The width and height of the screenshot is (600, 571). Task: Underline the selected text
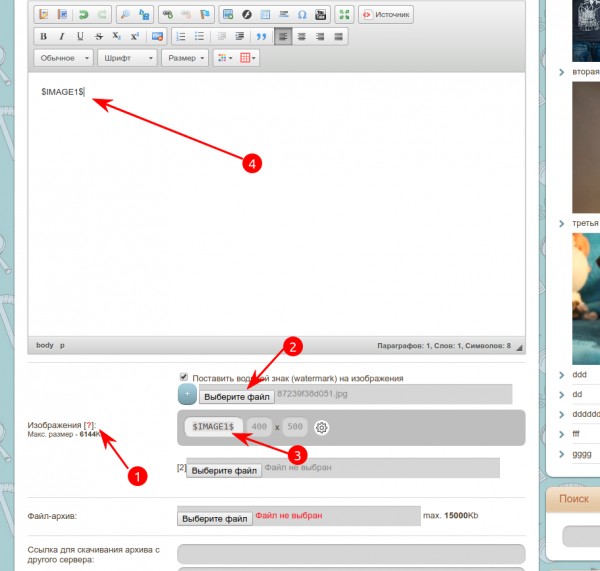pyautogui.click(x=80, y=36)
